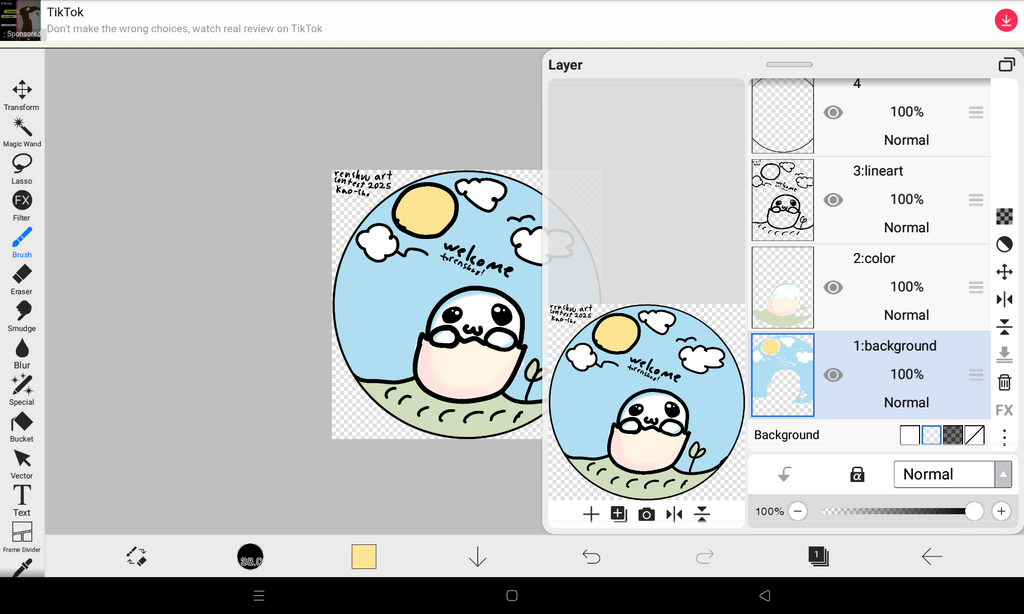This screenshot has width=1024, height=614.
Task: Select the 3:lineart layer thumbnail
Action: pyautogui.click(x=782, y=200)
